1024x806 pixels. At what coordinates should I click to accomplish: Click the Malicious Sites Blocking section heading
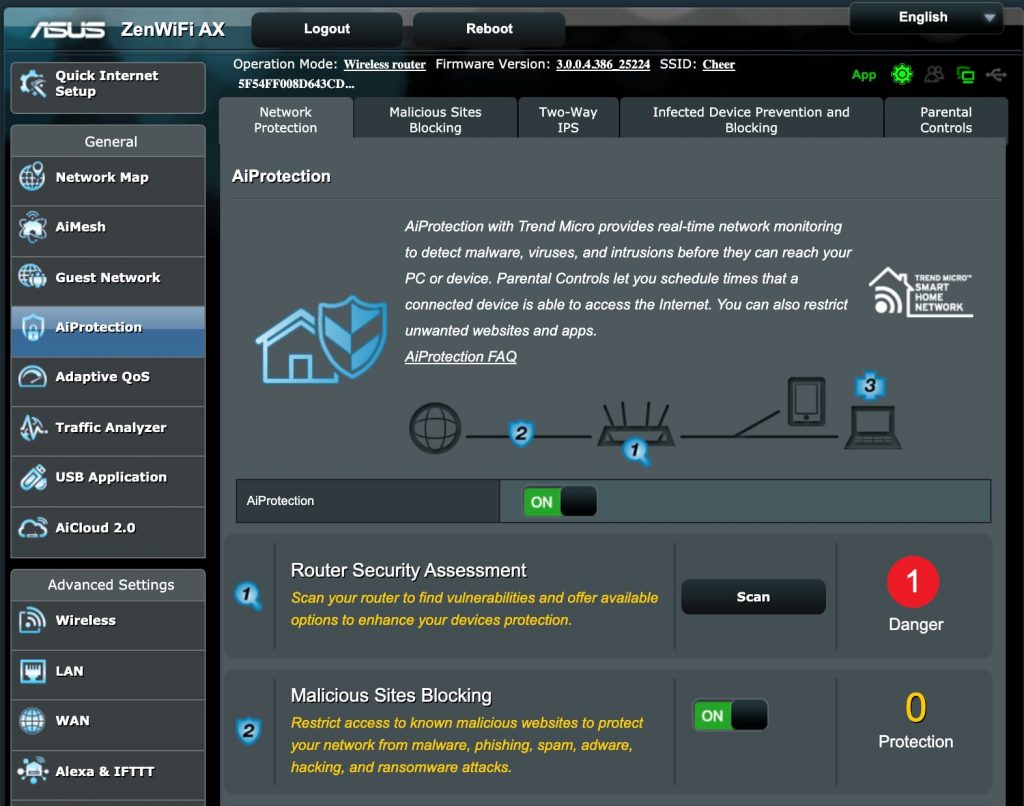[391, 696]
